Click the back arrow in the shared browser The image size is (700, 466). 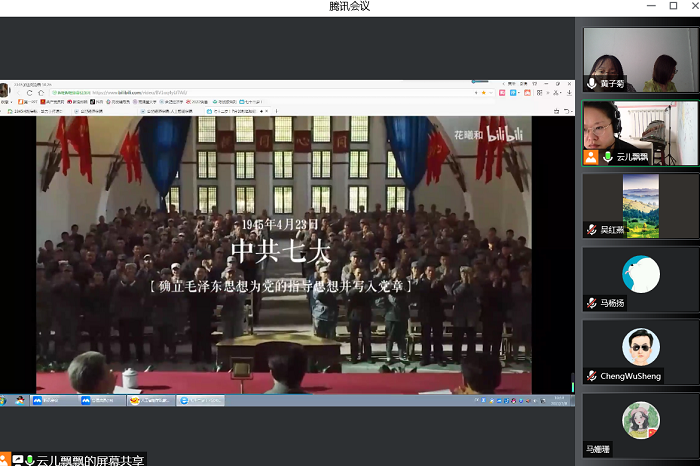point(18,93)
